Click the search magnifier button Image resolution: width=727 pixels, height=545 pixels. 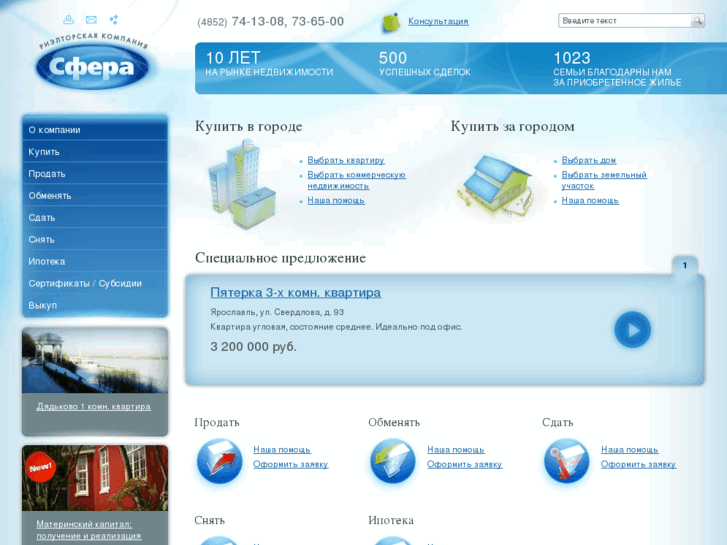point(697,21)
